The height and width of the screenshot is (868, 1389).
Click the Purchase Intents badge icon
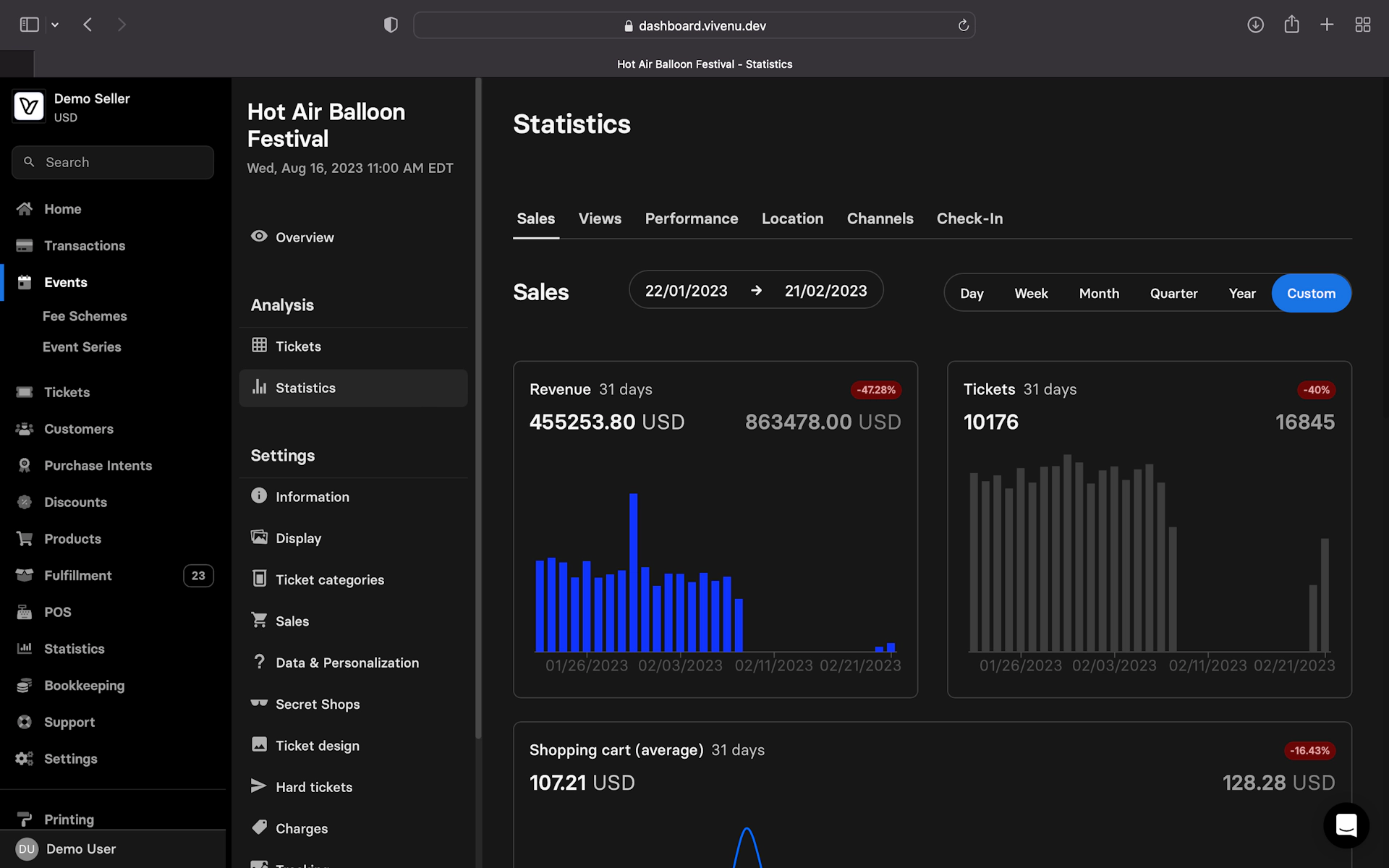(25, 465)
